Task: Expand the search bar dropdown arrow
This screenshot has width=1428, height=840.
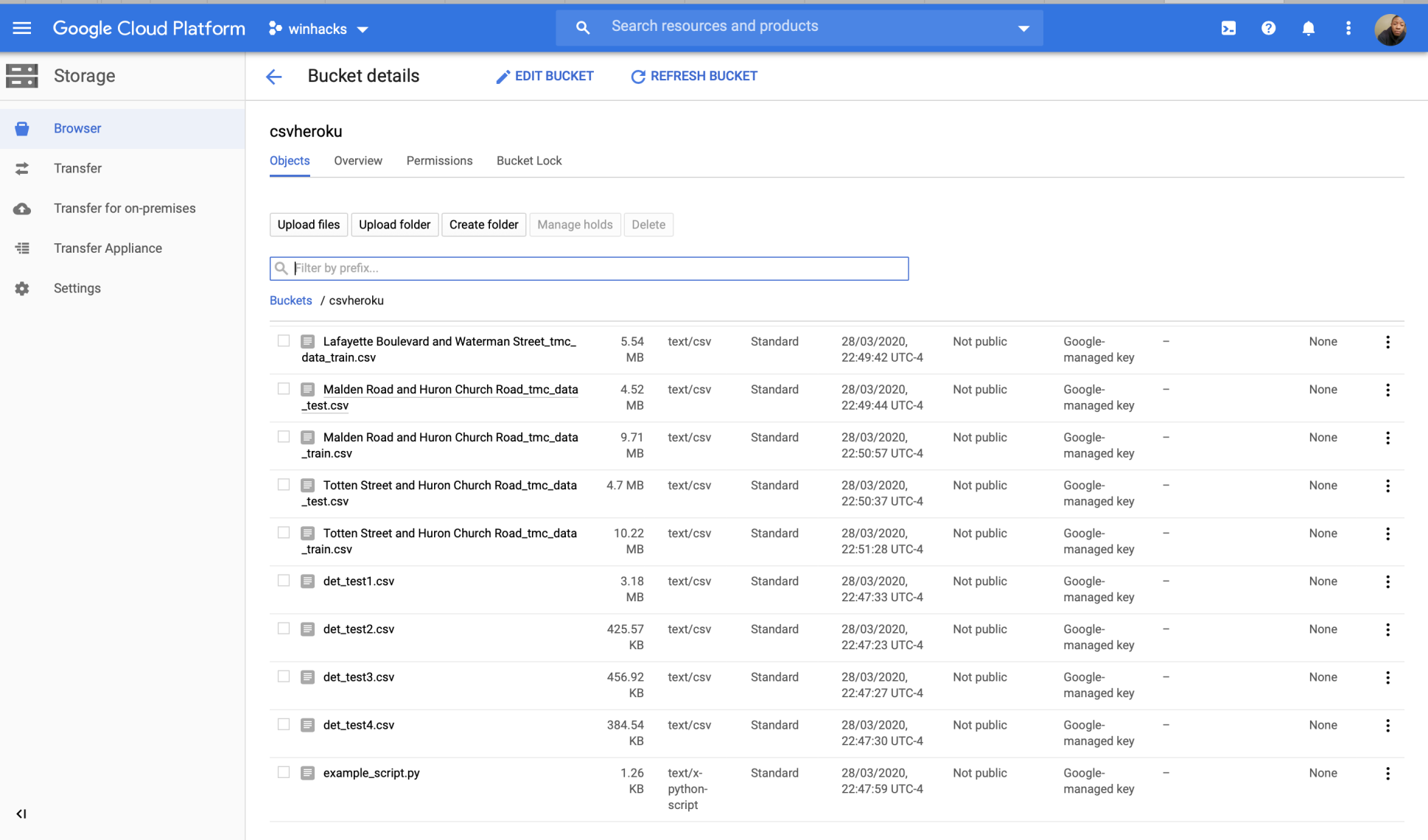Action: 1023,28
